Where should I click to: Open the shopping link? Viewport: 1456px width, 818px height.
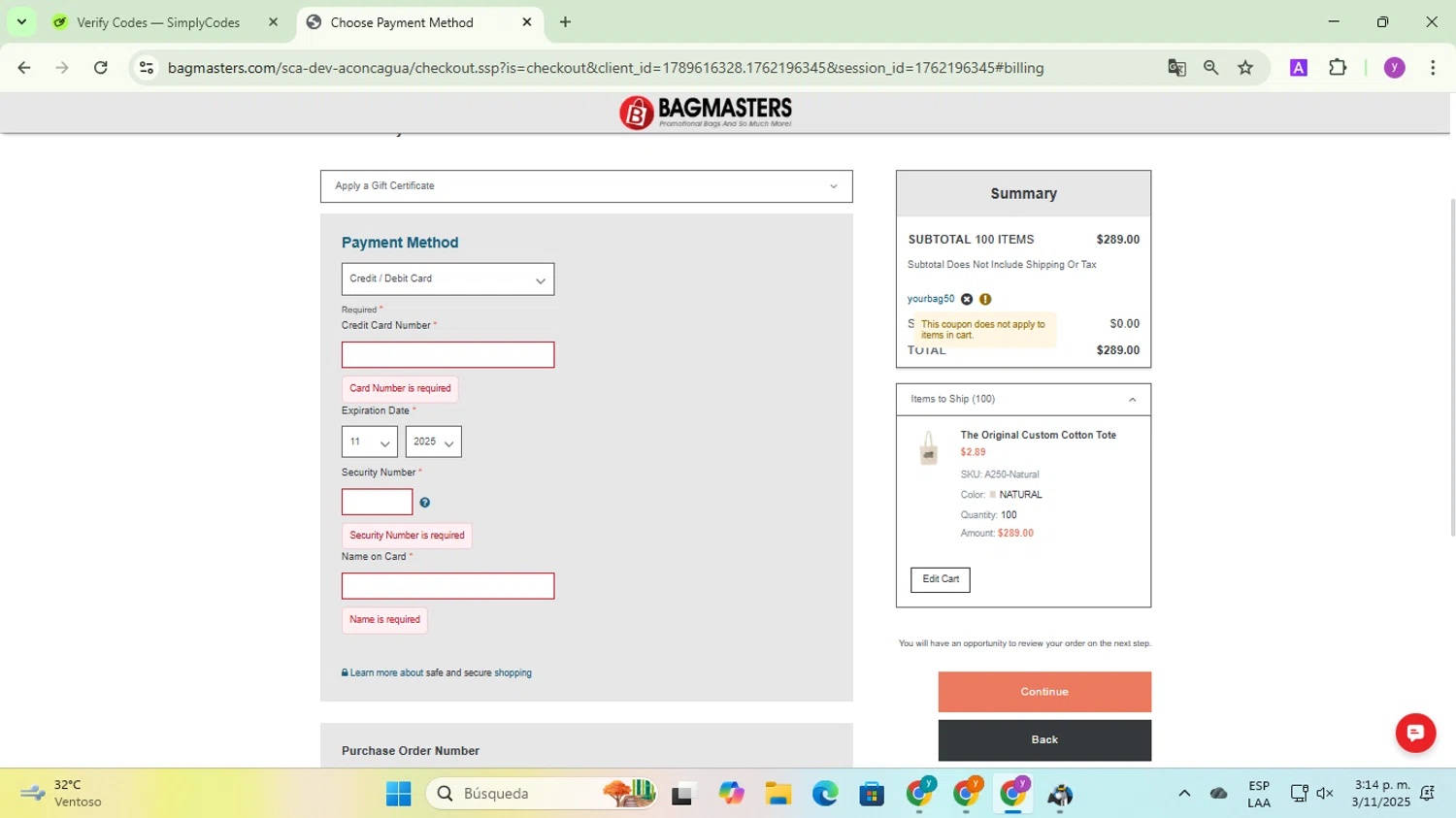point(513,672)
